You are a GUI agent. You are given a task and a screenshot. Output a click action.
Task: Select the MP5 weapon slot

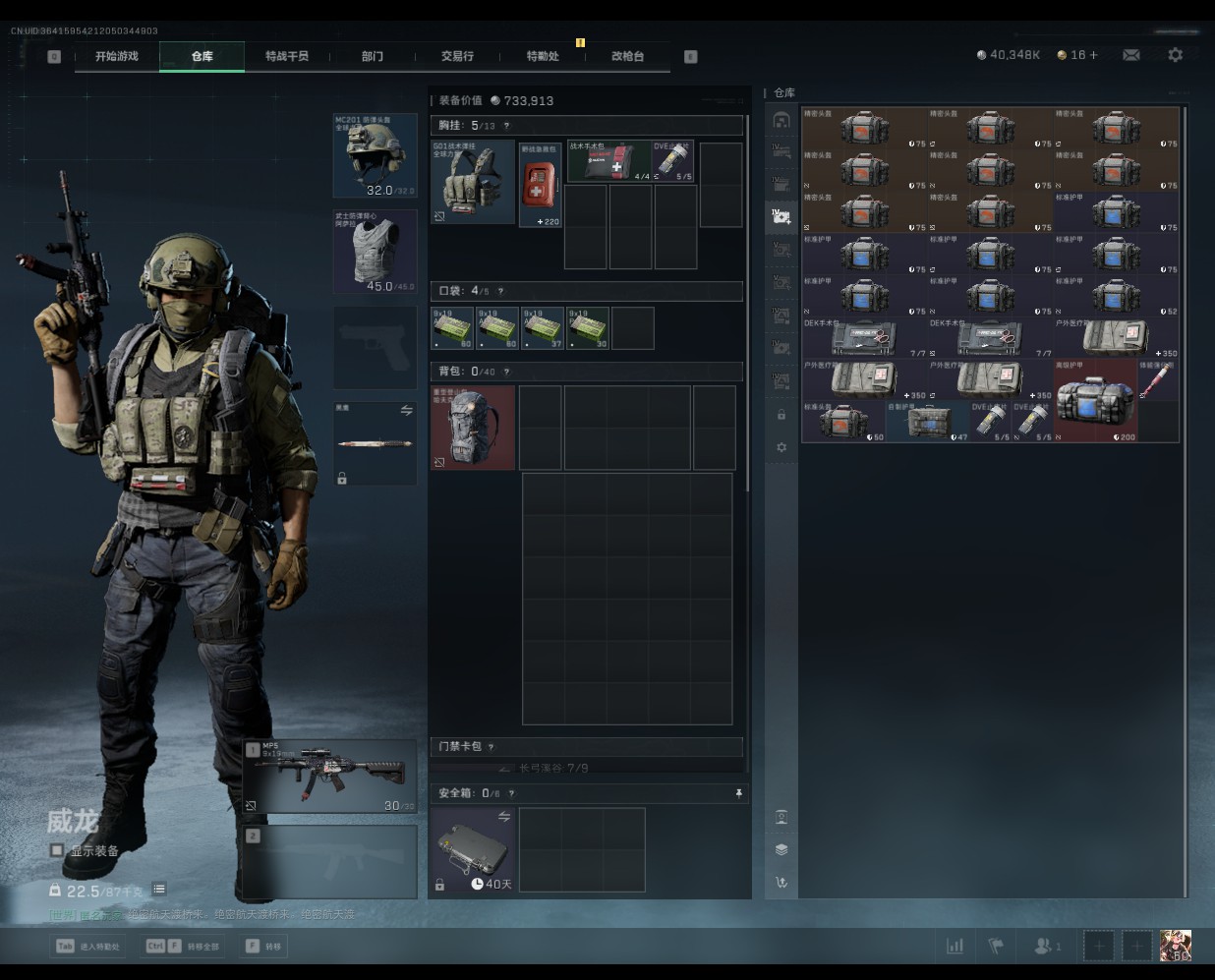coord(330,777)
